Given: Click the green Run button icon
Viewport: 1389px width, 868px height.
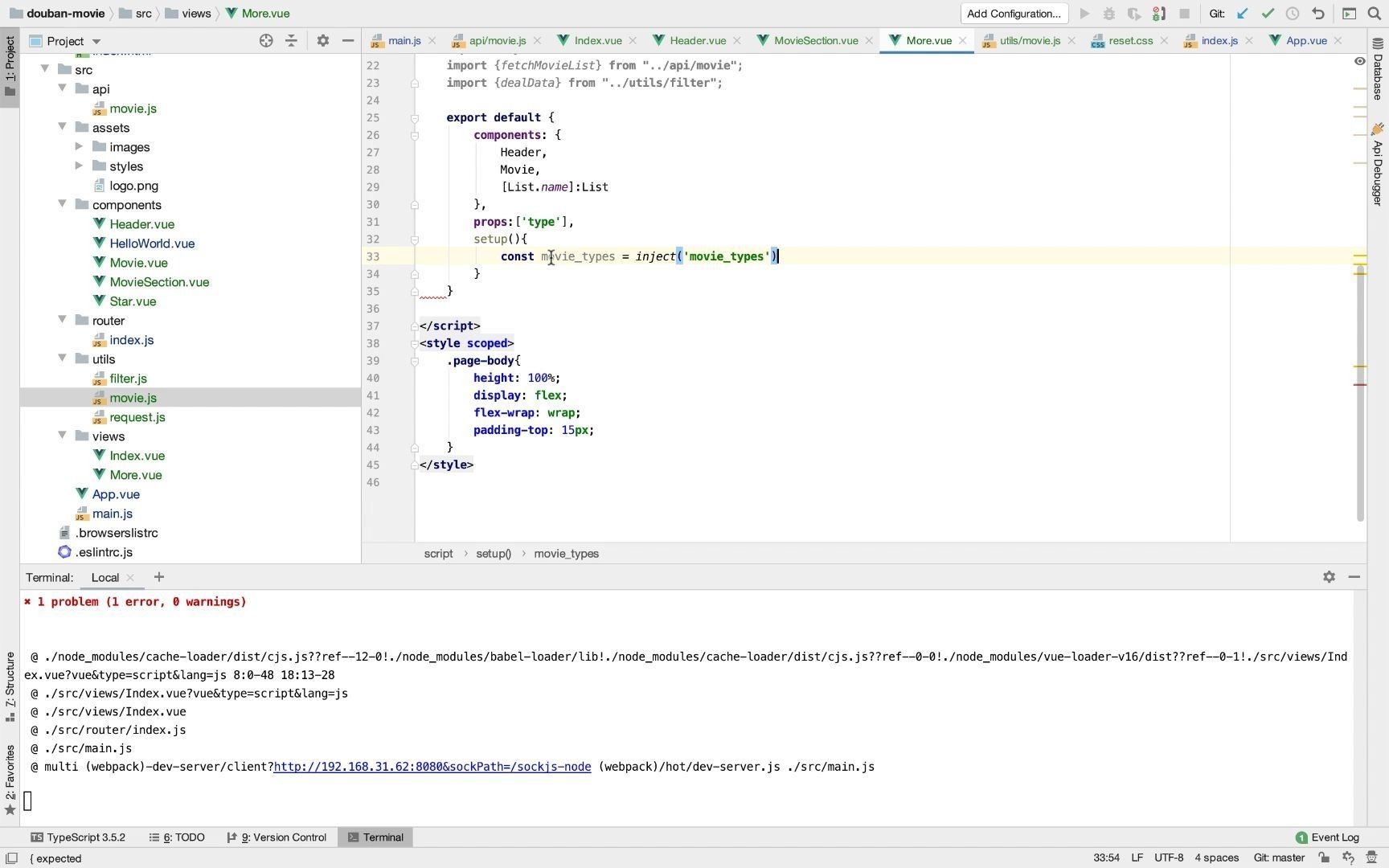Looking at the screenshot, I should [x=1084, y=14].
